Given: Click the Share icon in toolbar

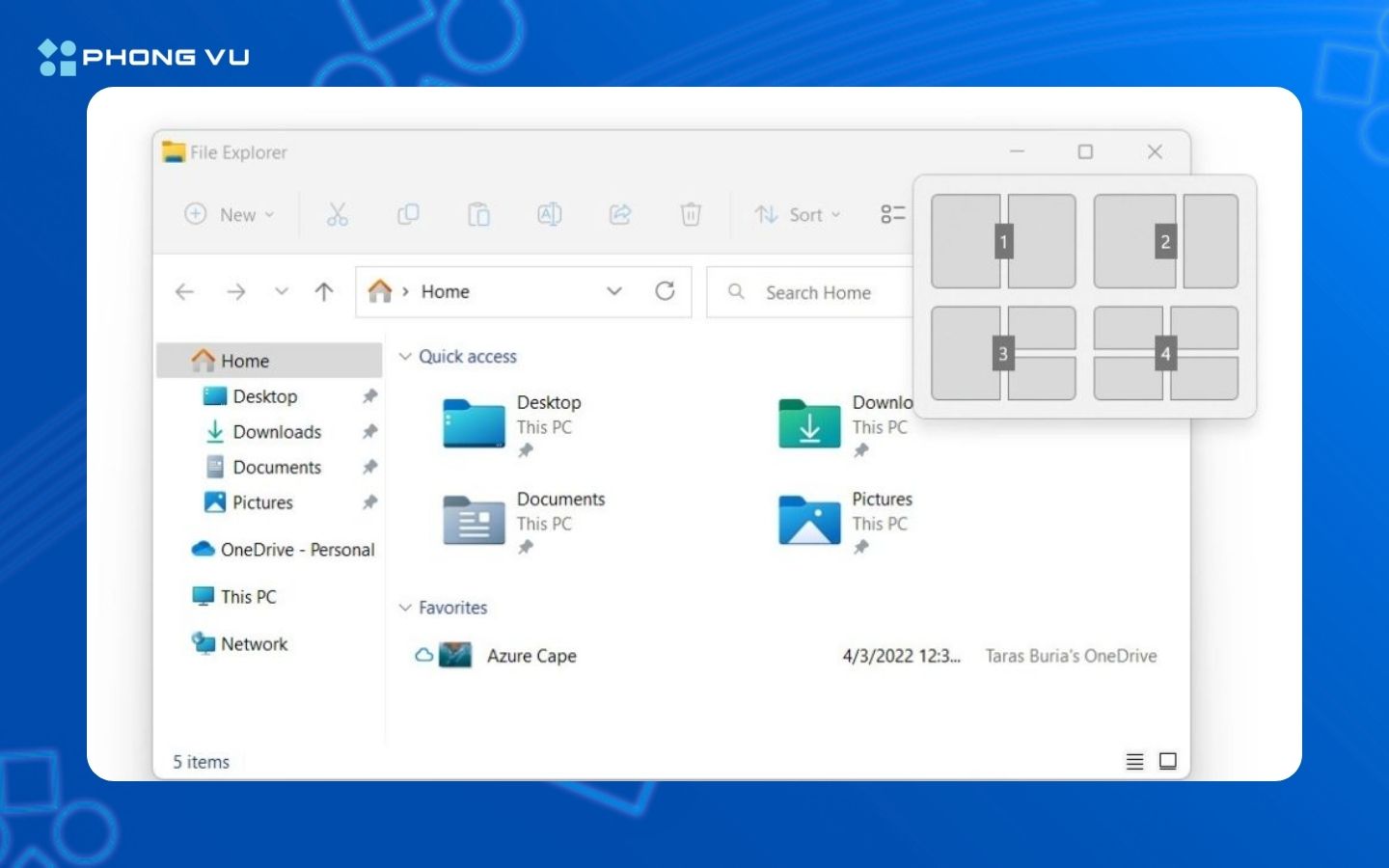Looking at the screenshot, I should (x=620, y=214).
